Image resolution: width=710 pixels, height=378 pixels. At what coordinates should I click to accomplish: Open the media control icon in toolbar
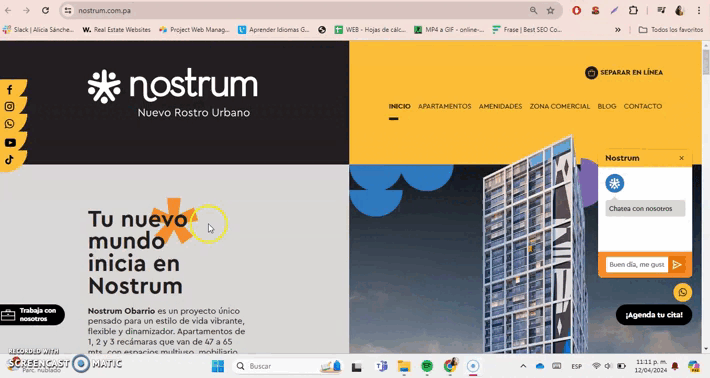click(661, 10)
